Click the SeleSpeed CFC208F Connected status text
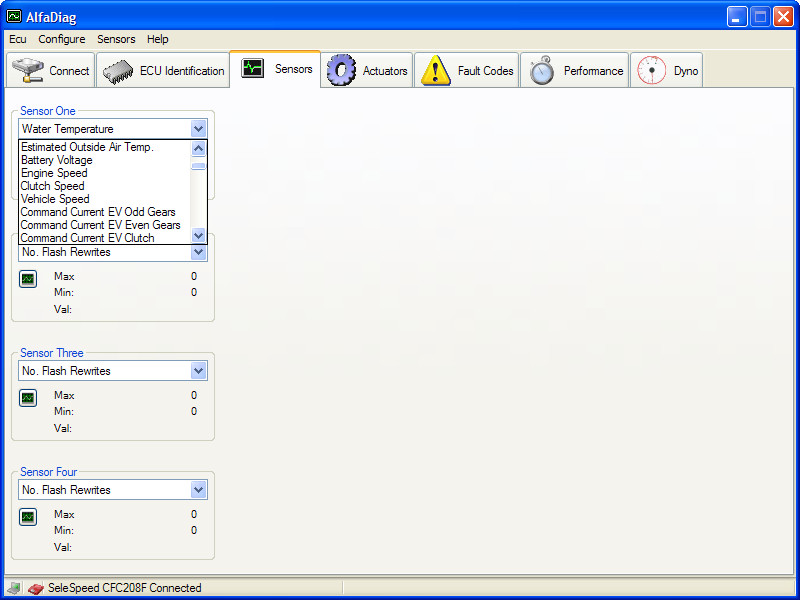 pos(124,588)
